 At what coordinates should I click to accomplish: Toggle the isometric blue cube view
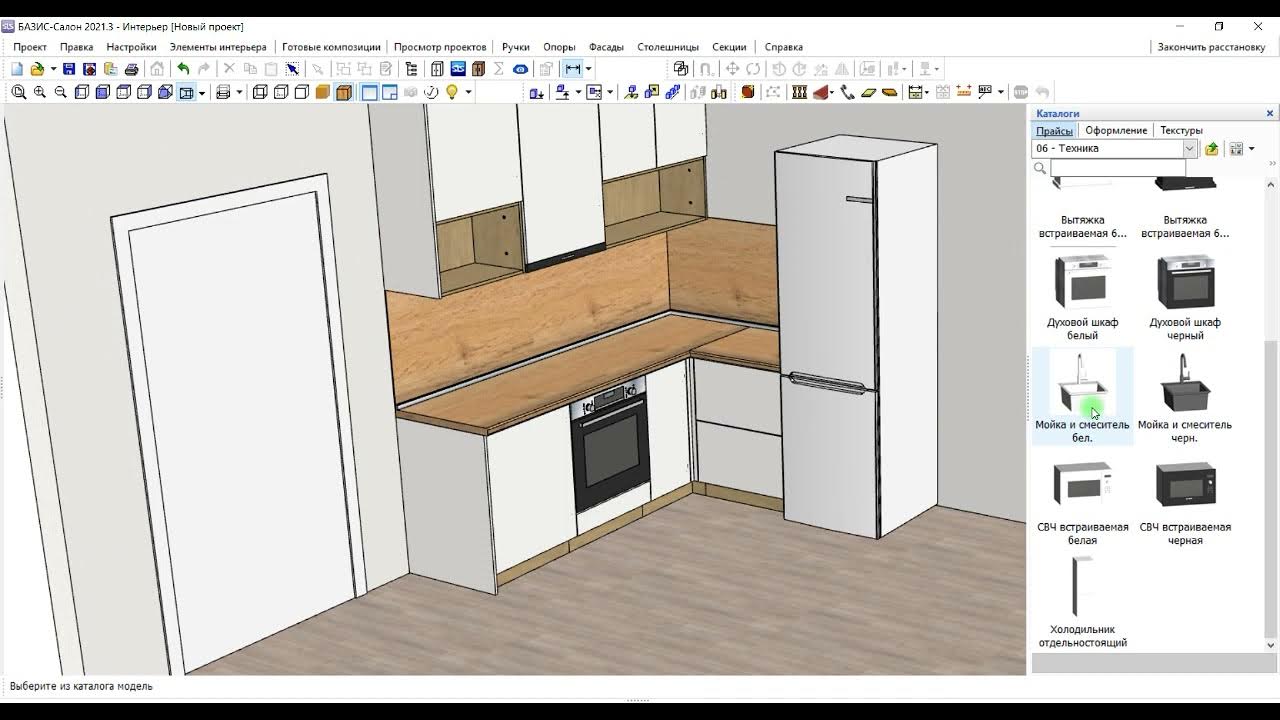(x=165, y=92)
